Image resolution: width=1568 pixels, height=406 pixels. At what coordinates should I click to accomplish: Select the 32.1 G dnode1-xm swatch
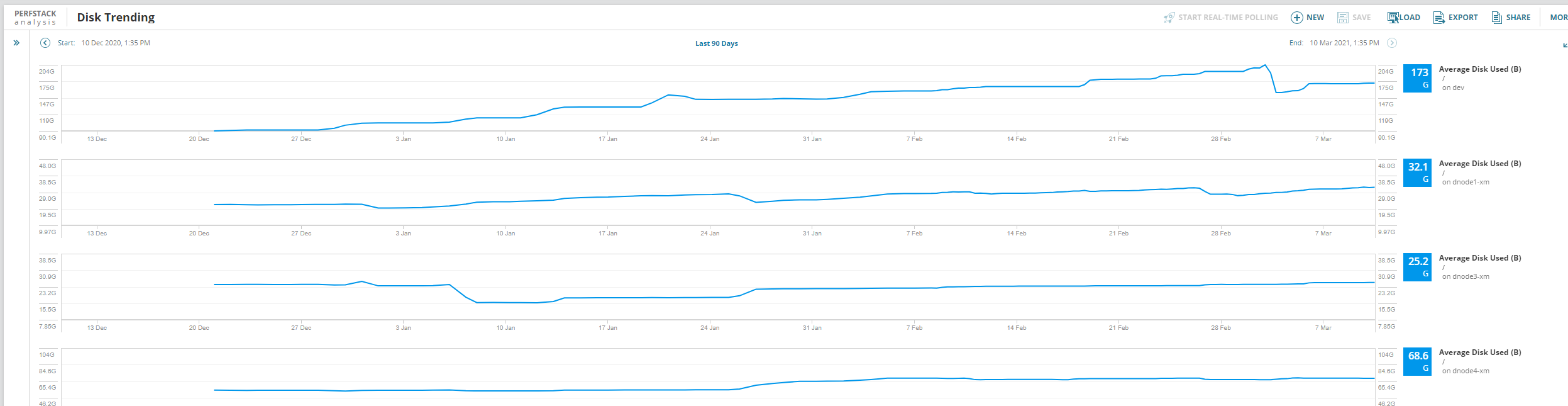point(1418,172)
